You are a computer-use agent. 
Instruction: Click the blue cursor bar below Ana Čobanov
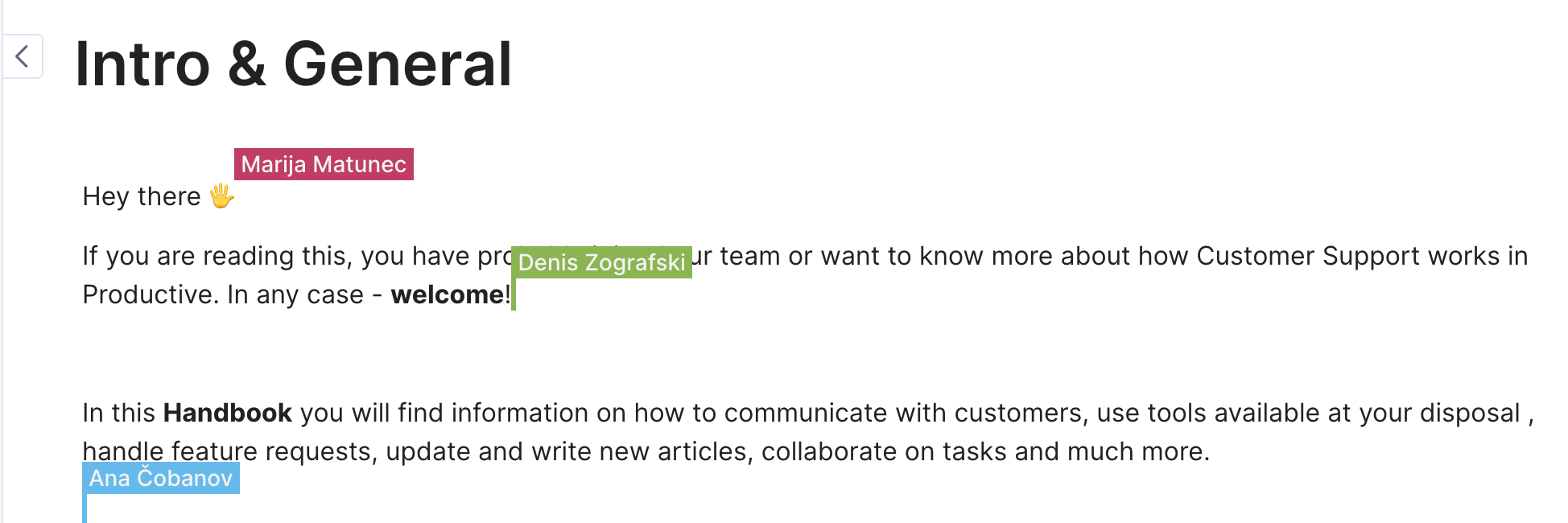(x=85, y=508)
